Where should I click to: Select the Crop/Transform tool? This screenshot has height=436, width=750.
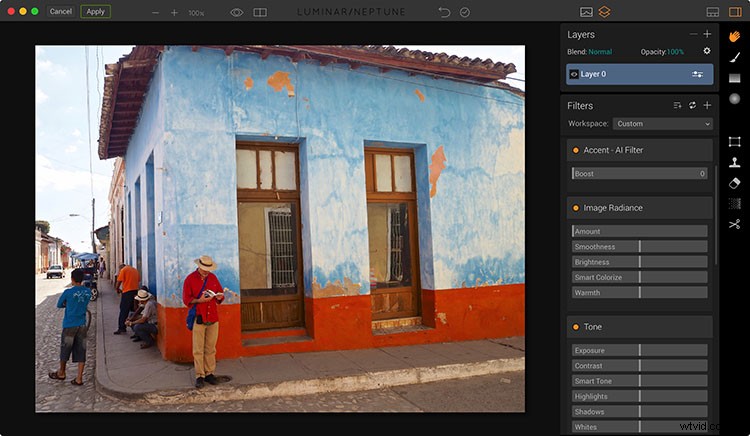pos(735,142)
